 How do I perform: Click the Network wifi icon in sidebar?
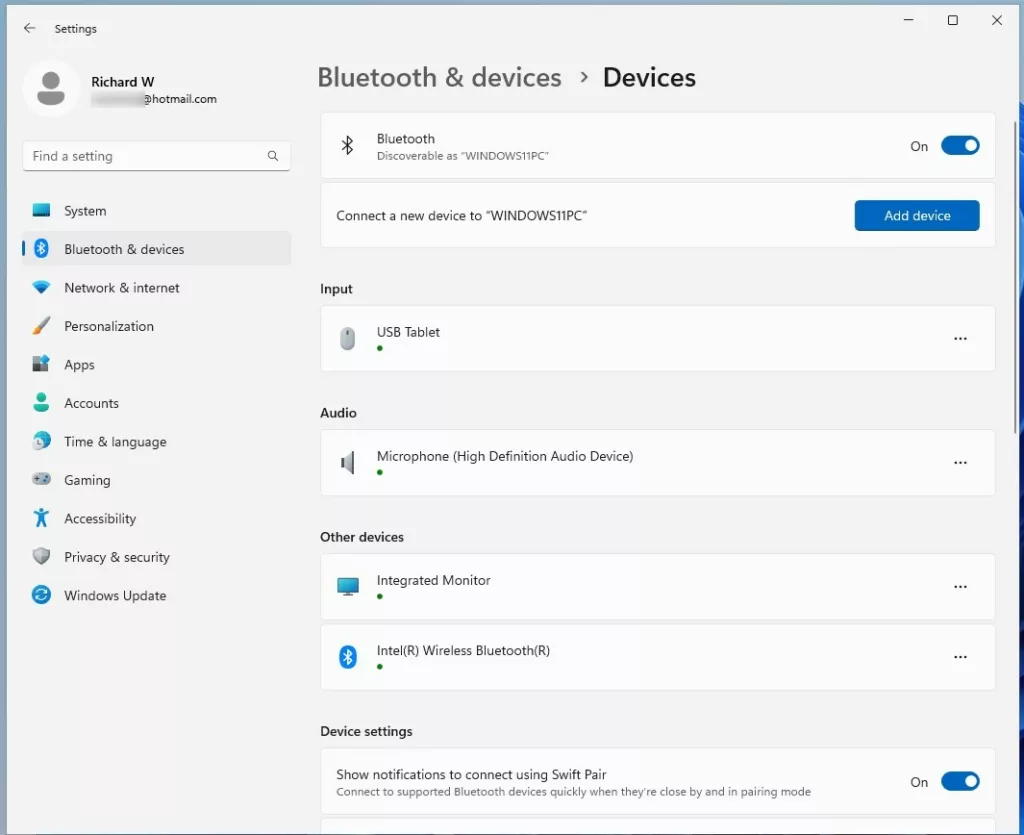click(x=41, y=287)
